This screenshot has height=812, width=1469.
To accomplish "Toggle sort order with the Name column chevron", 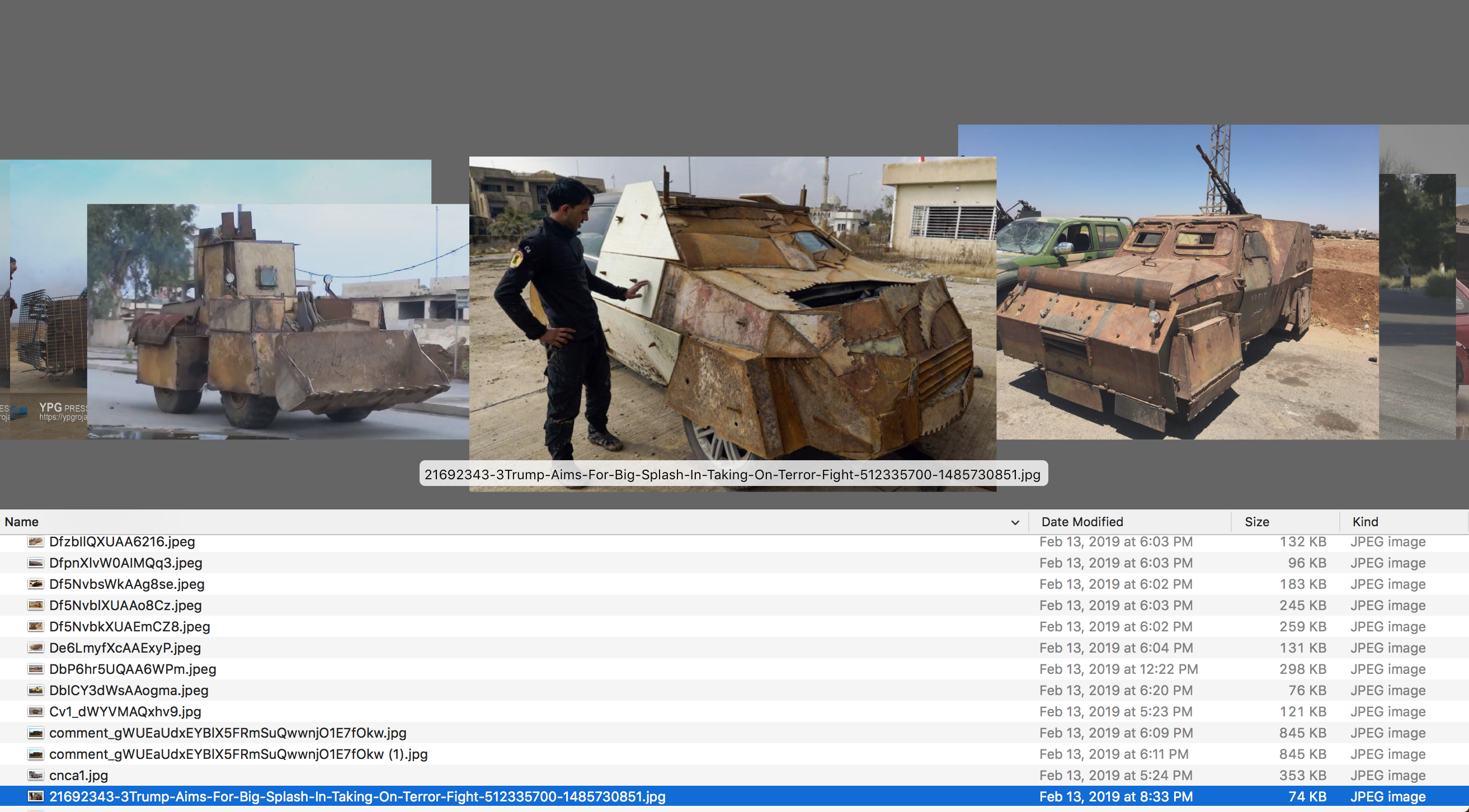I will tap(1015, 522).
